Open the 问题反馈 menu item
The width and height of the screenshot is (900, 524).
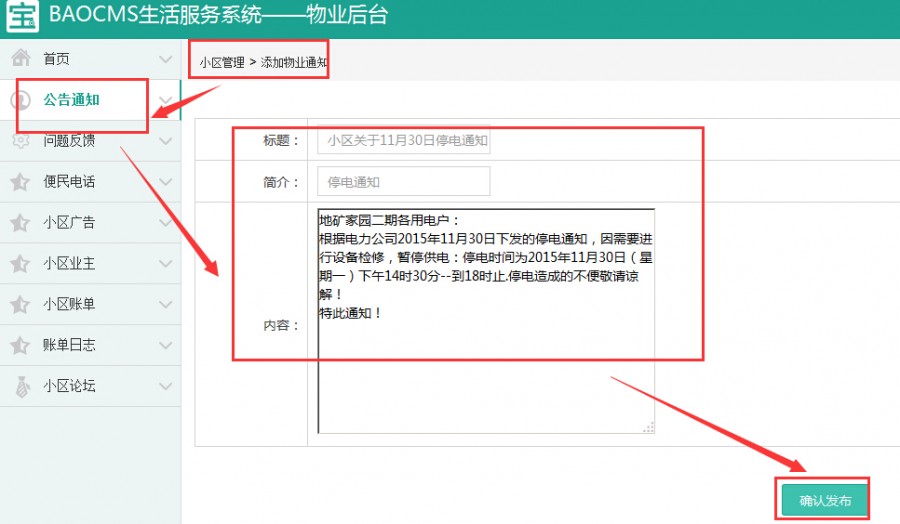pyautogui.click(x=90, y=141)
